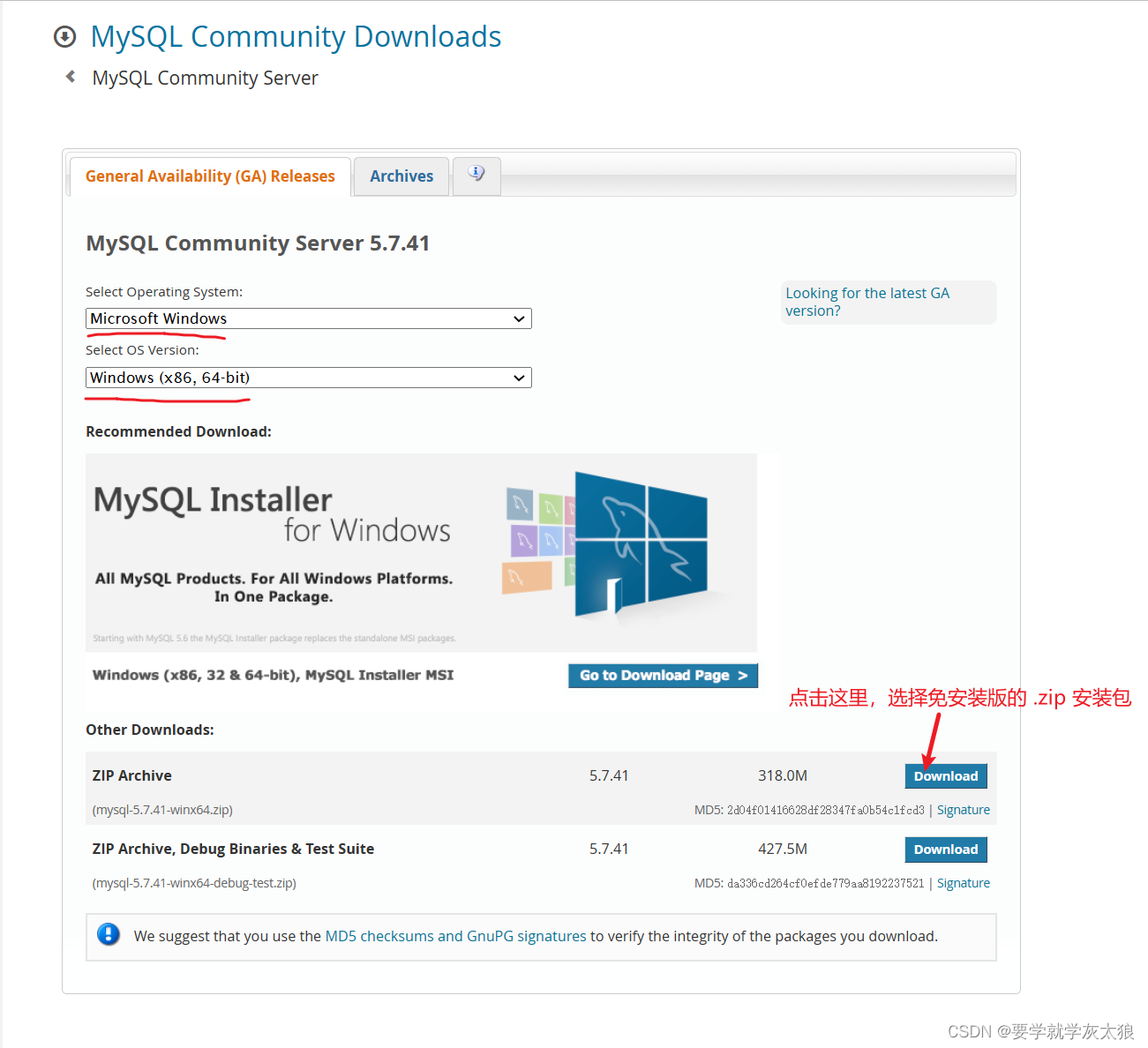This screenshot has height=1048, width=1148.
Task: Switch to General Availability (GA) Releases tab
Action: click(210, 176)
